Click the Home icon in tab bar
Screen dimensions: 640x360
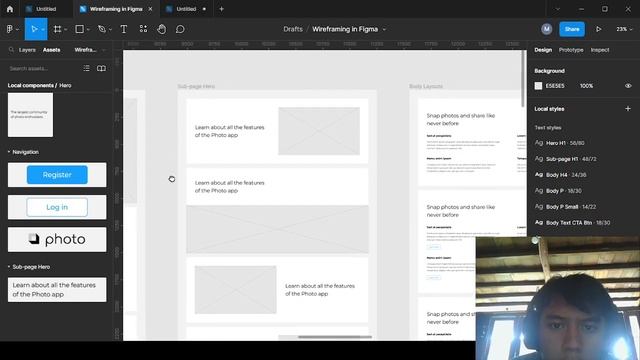point(10,9)
